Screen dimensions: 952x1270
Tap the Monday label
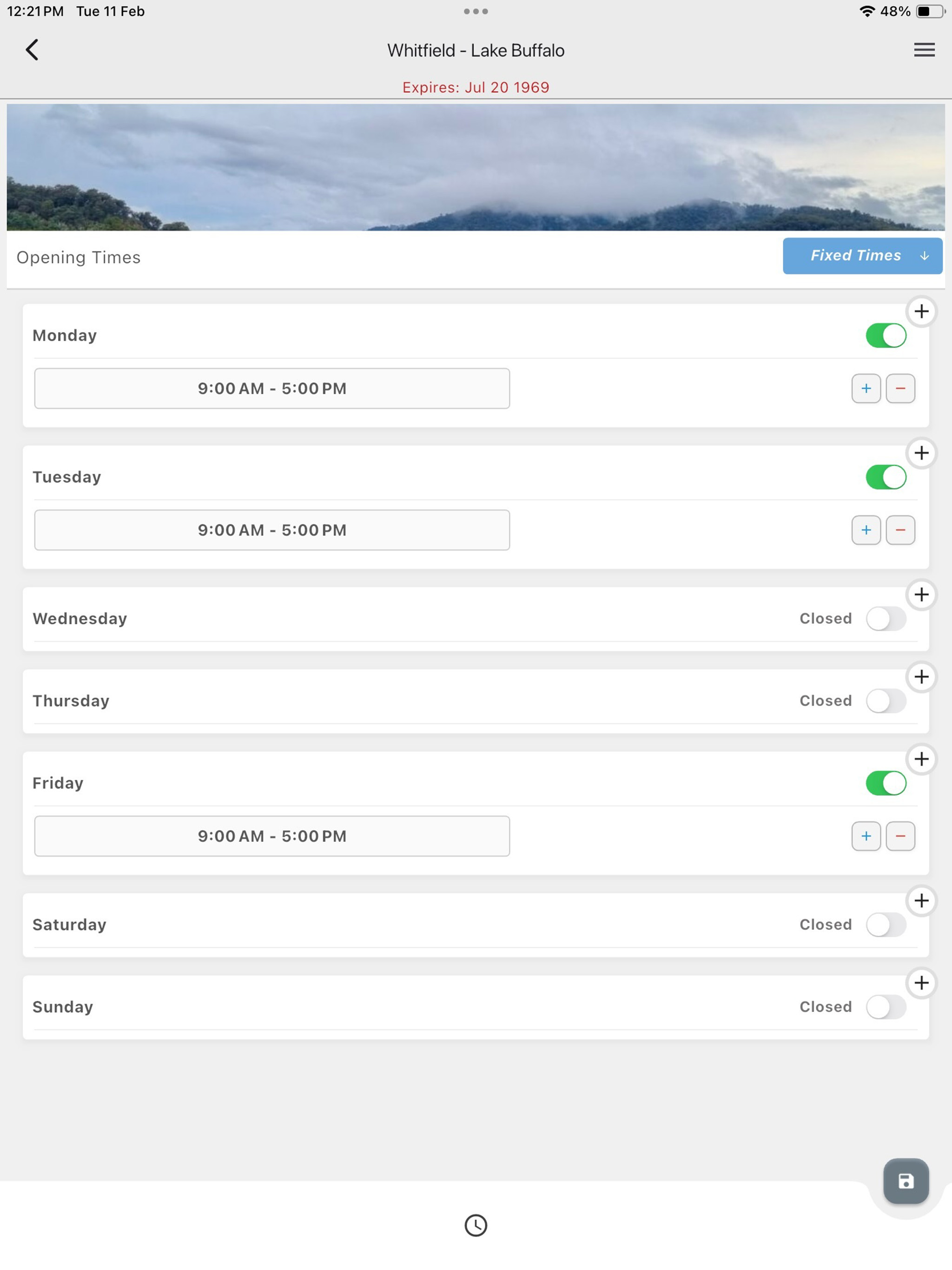point(64,335)
